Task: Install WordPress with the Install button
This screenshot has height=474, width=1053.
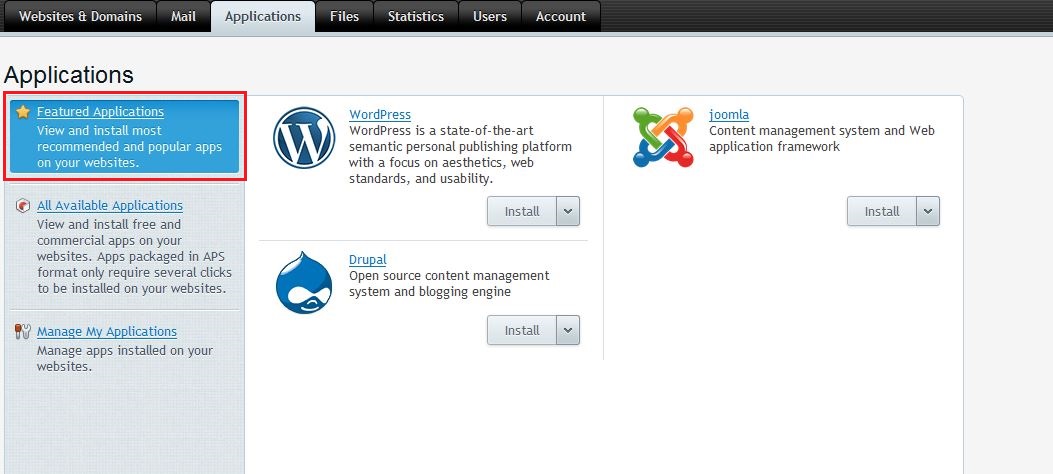Action: (522, 211)
